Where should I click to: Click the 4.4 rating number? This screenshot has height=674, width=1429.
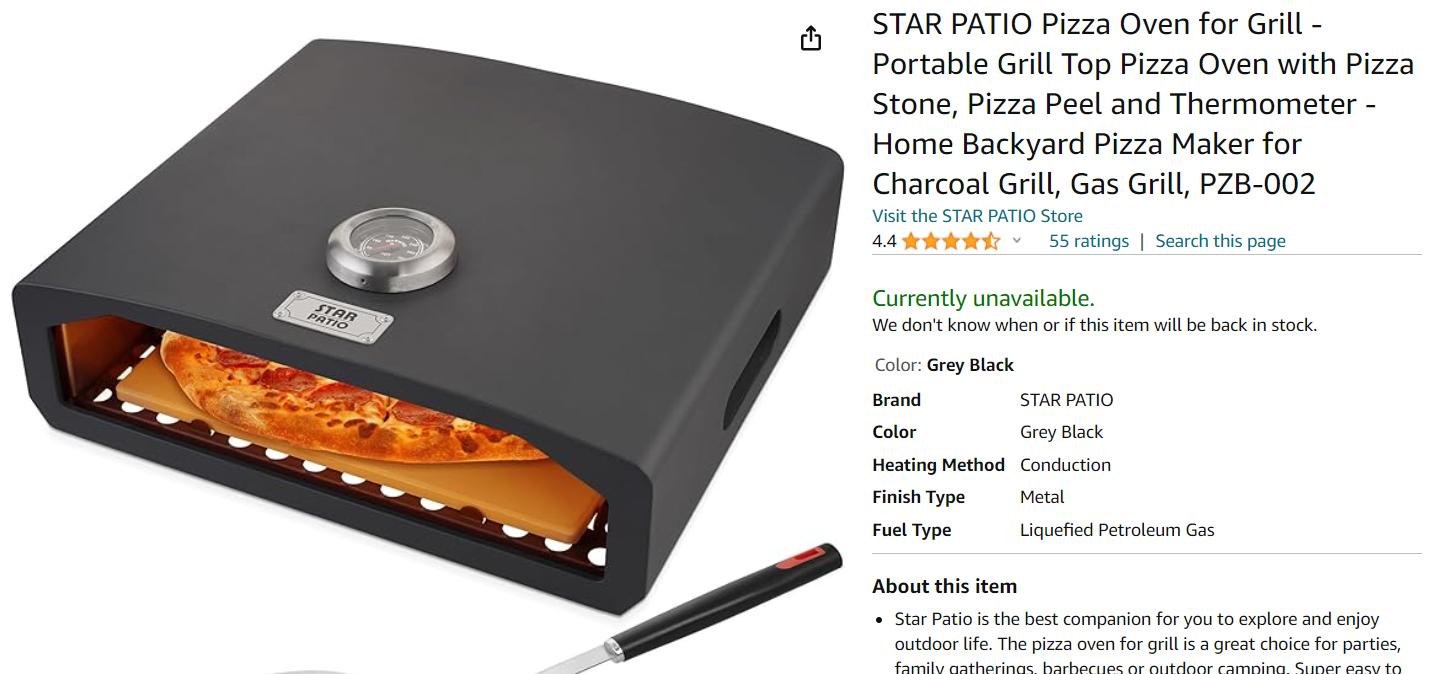pos(884,241)
